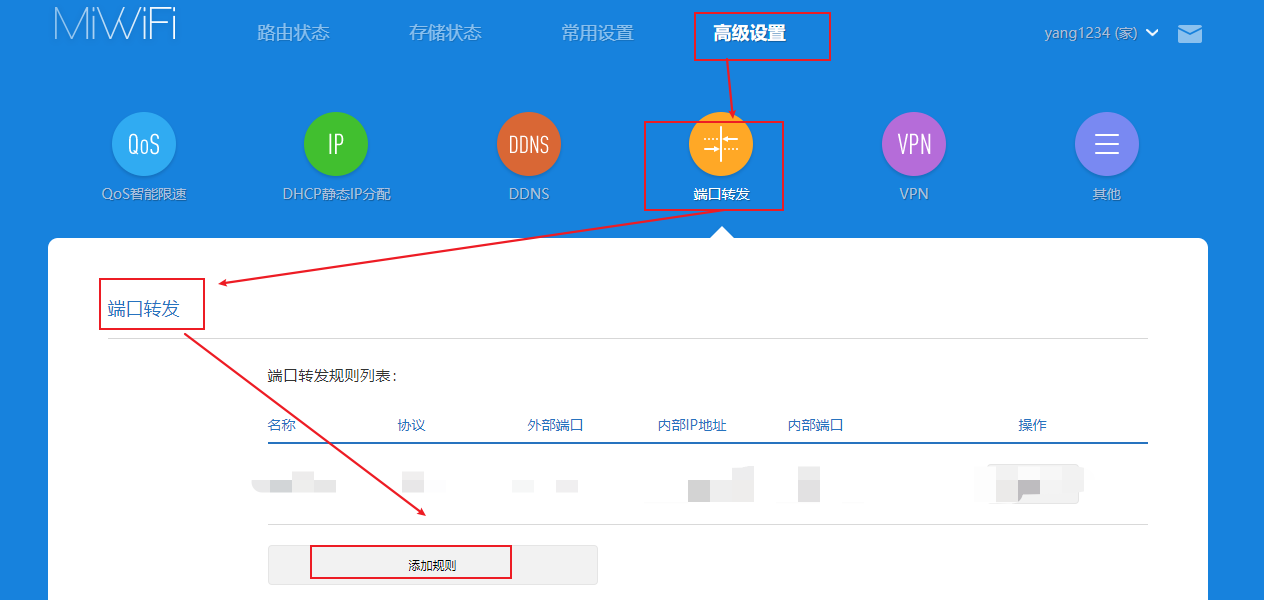Click the MiWiFi logo
The image size is (1264, 600).
coord(115,24)
